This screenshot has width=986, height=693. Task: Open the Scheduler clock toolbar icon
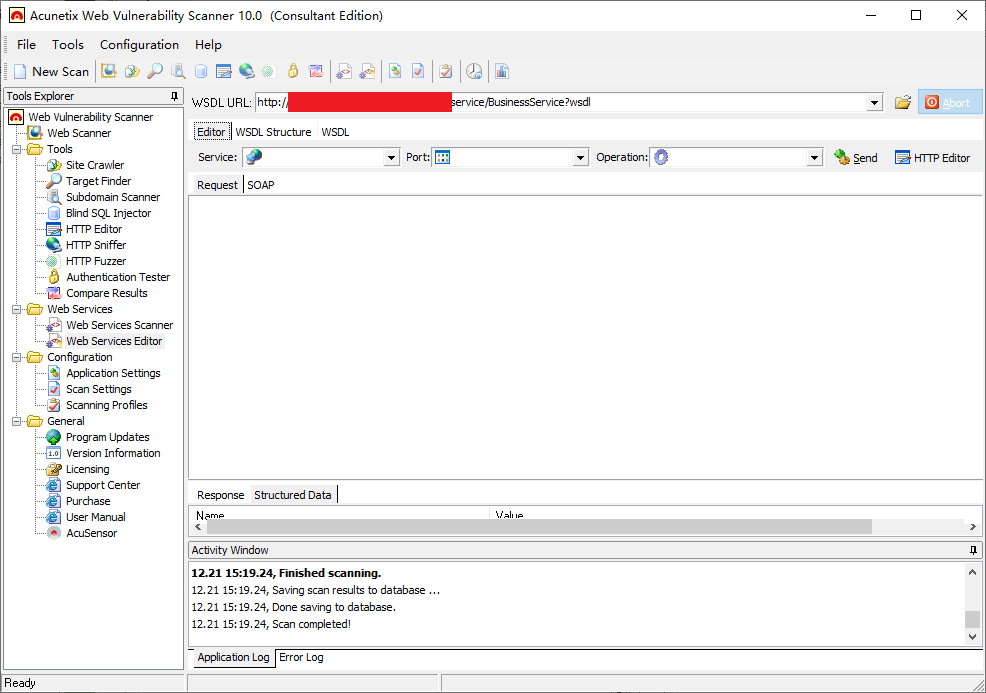(474, 71)
